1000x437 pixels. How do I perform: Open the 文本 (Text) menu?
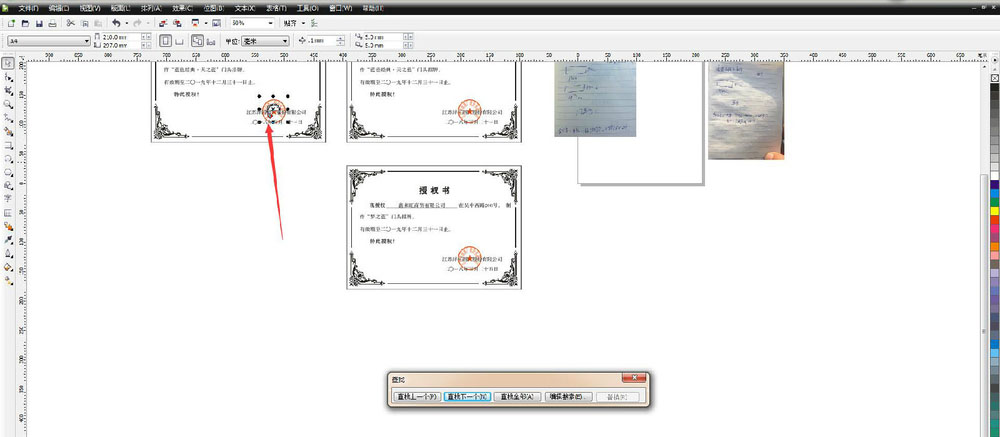(244, 8)
